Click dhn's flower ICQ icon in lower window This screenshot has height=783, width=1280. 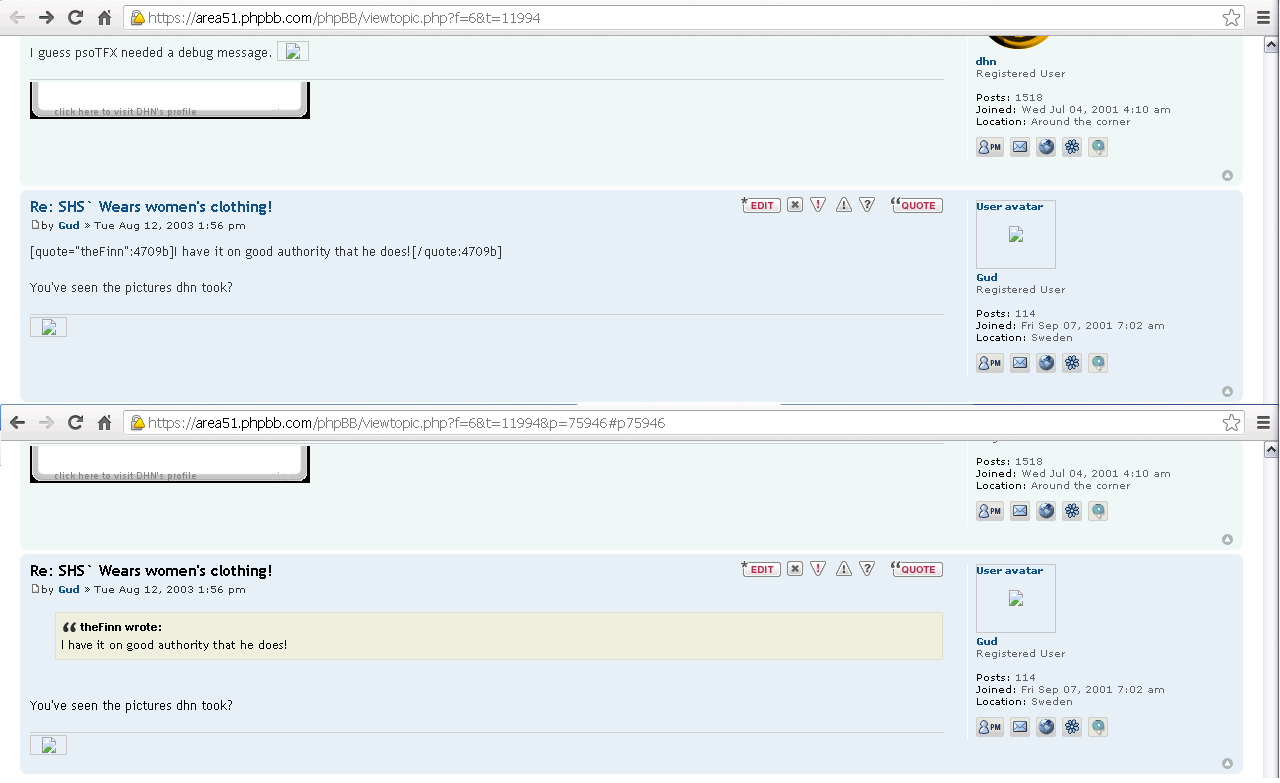(1072, 511)
